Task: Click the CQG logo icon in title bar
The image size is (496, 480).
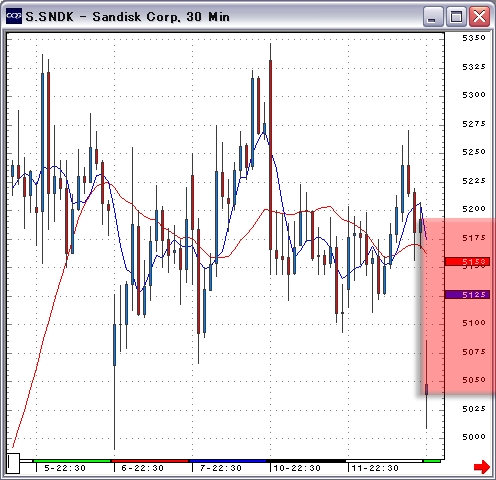Action: pyautogui.click(x=14, y=16)
